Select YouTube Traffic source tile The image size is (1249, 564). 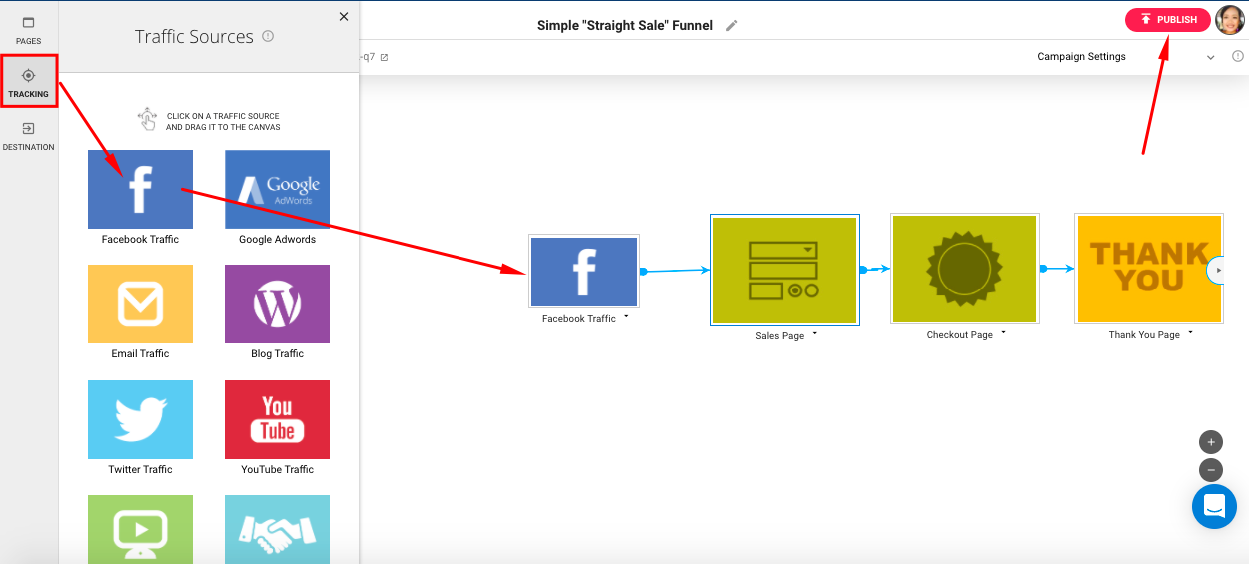[277, 419]
